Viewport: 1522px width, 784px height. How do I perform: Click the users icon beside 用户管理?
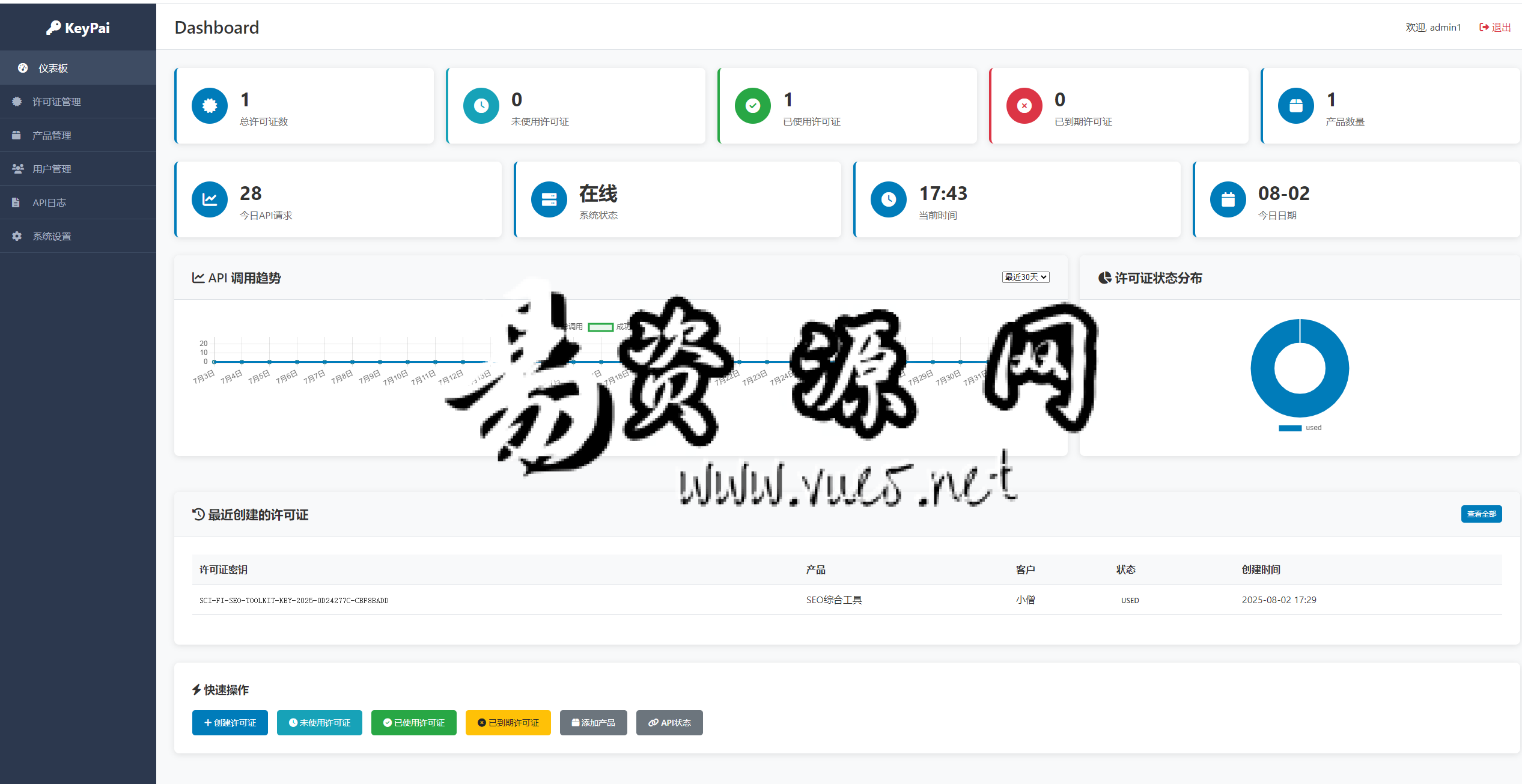click(x=18, y=169)
